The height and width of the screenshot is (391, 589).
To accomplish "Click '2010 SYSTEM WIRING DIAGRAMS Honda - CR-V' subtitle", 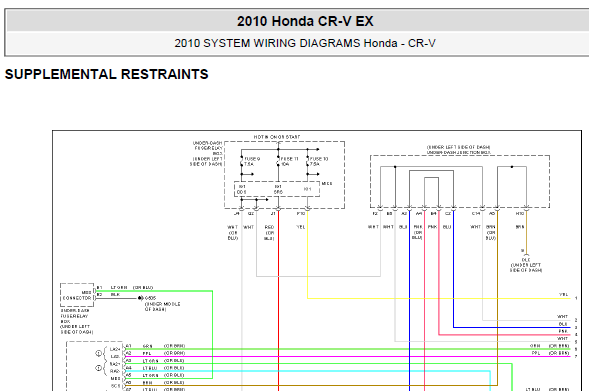I will (x=305, y=43).
